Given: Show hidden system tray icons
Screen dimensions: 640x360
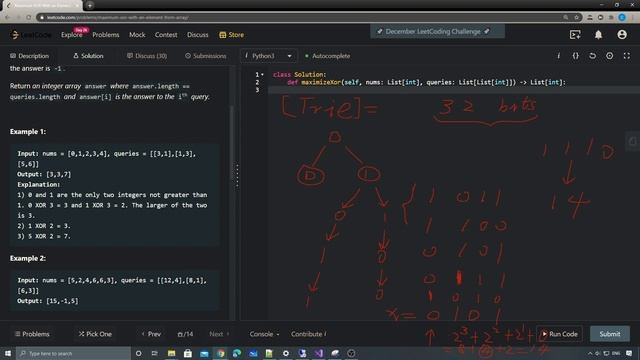Looking at the screenshot, I should point(590,353).
